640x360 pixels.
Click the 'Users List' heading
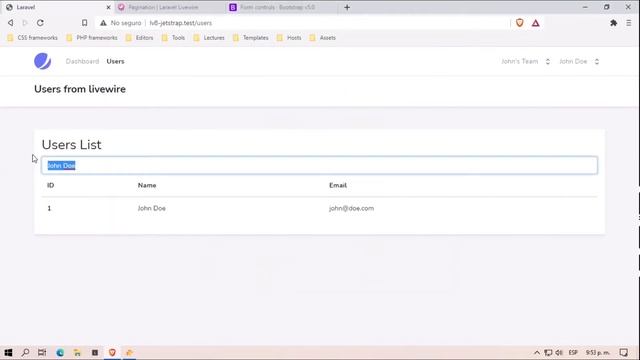(71, 144)
